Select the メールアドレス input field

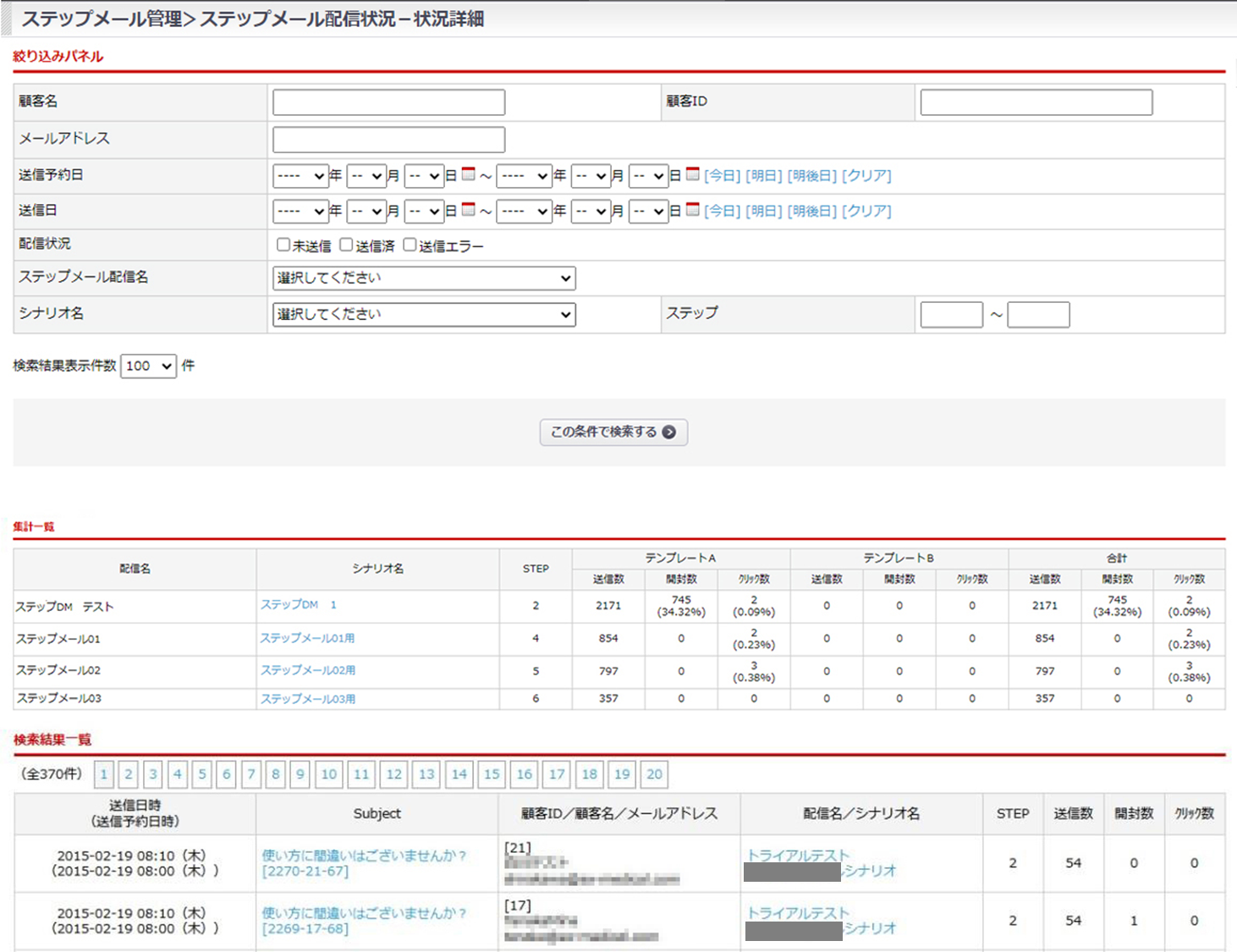pos(388,140)
